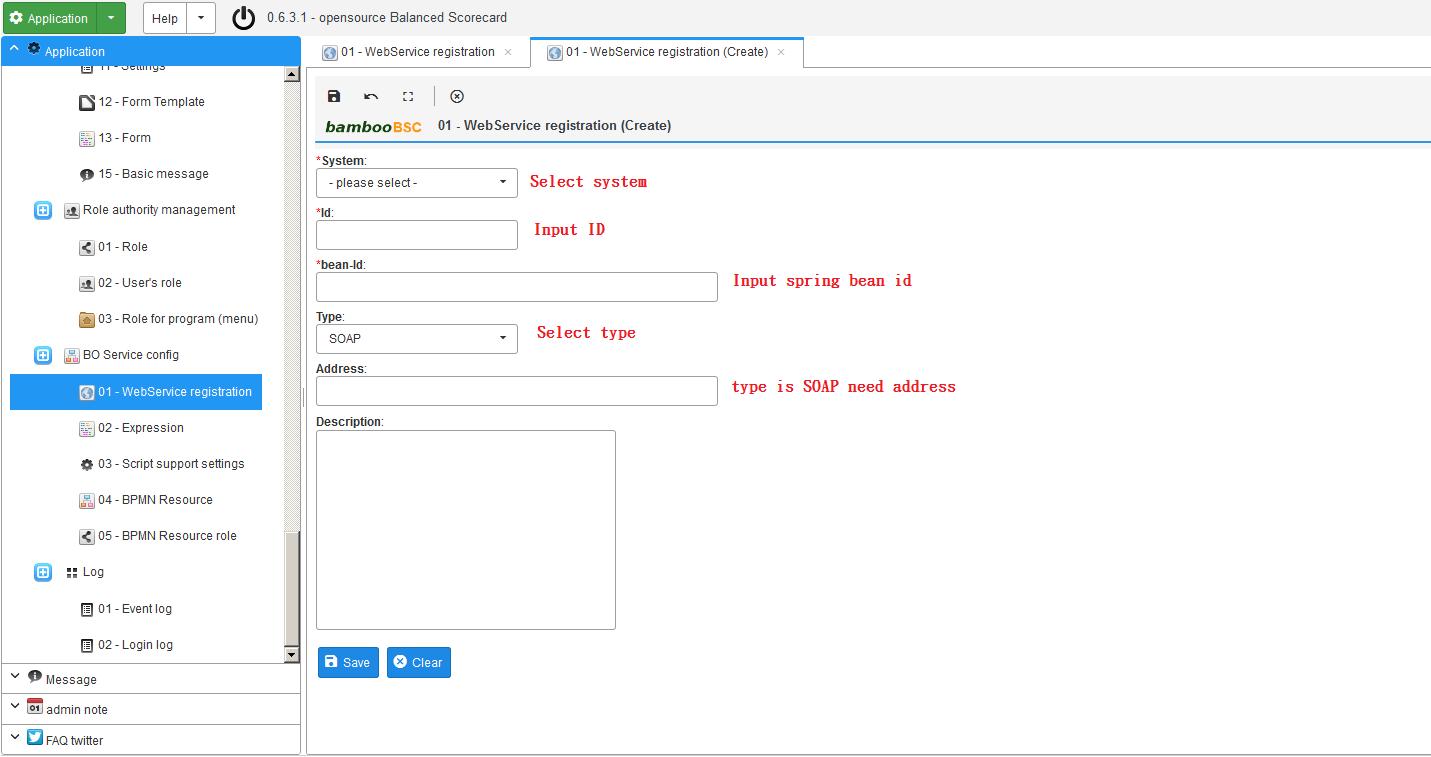
Task: Click the 01 - Role share icon
Action: pos(87,247)
